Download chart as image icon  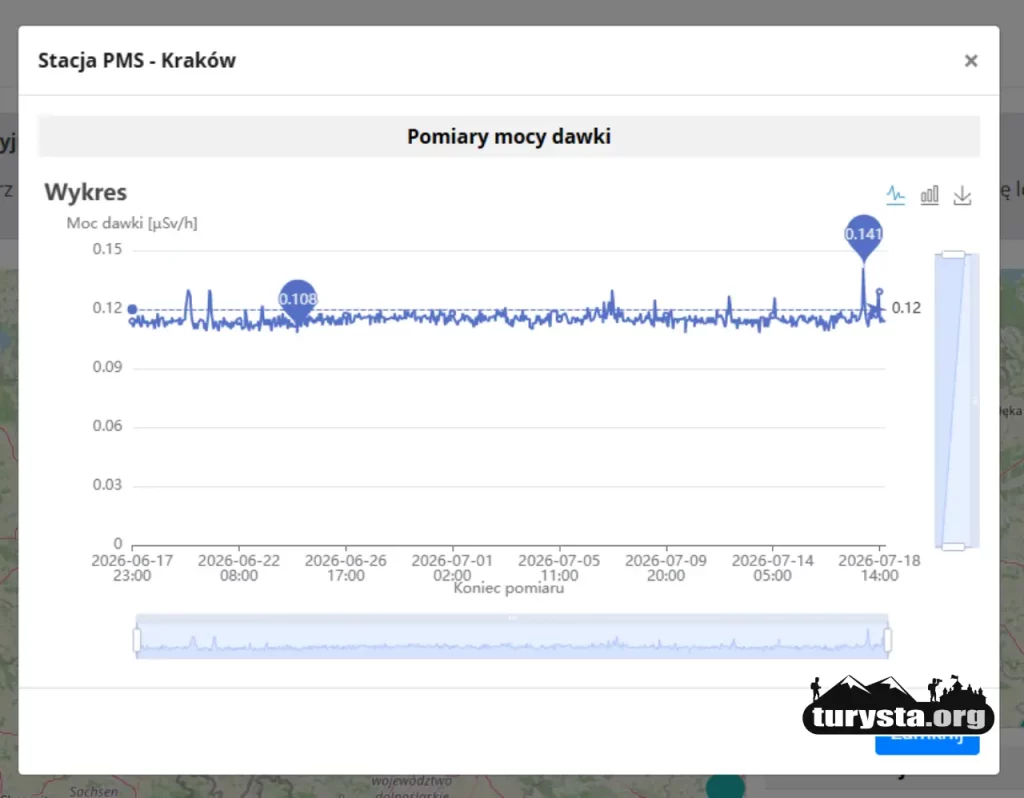click(x=963, y=195)
